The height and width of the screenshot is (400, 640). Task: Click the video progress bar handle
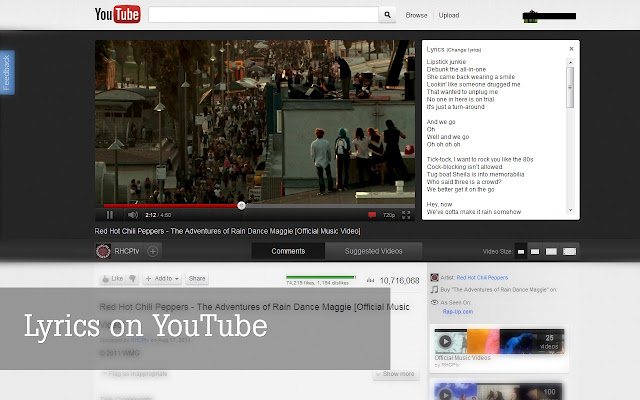pyautogui.click(x=241, y=206)
